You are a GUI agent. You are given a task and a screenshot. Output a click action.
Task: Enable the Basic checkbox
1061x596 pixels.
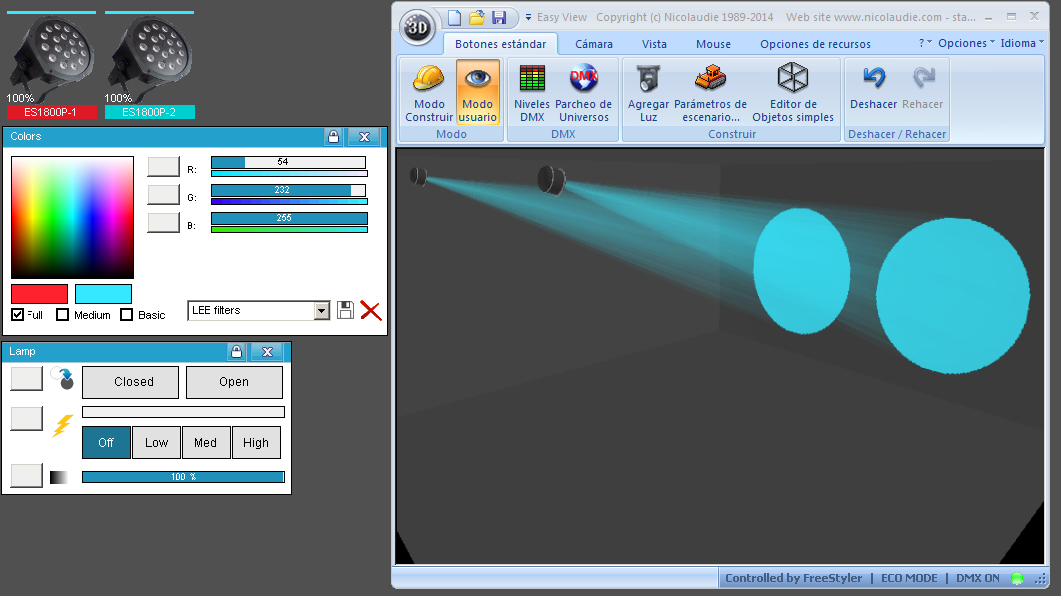(127, 315)
